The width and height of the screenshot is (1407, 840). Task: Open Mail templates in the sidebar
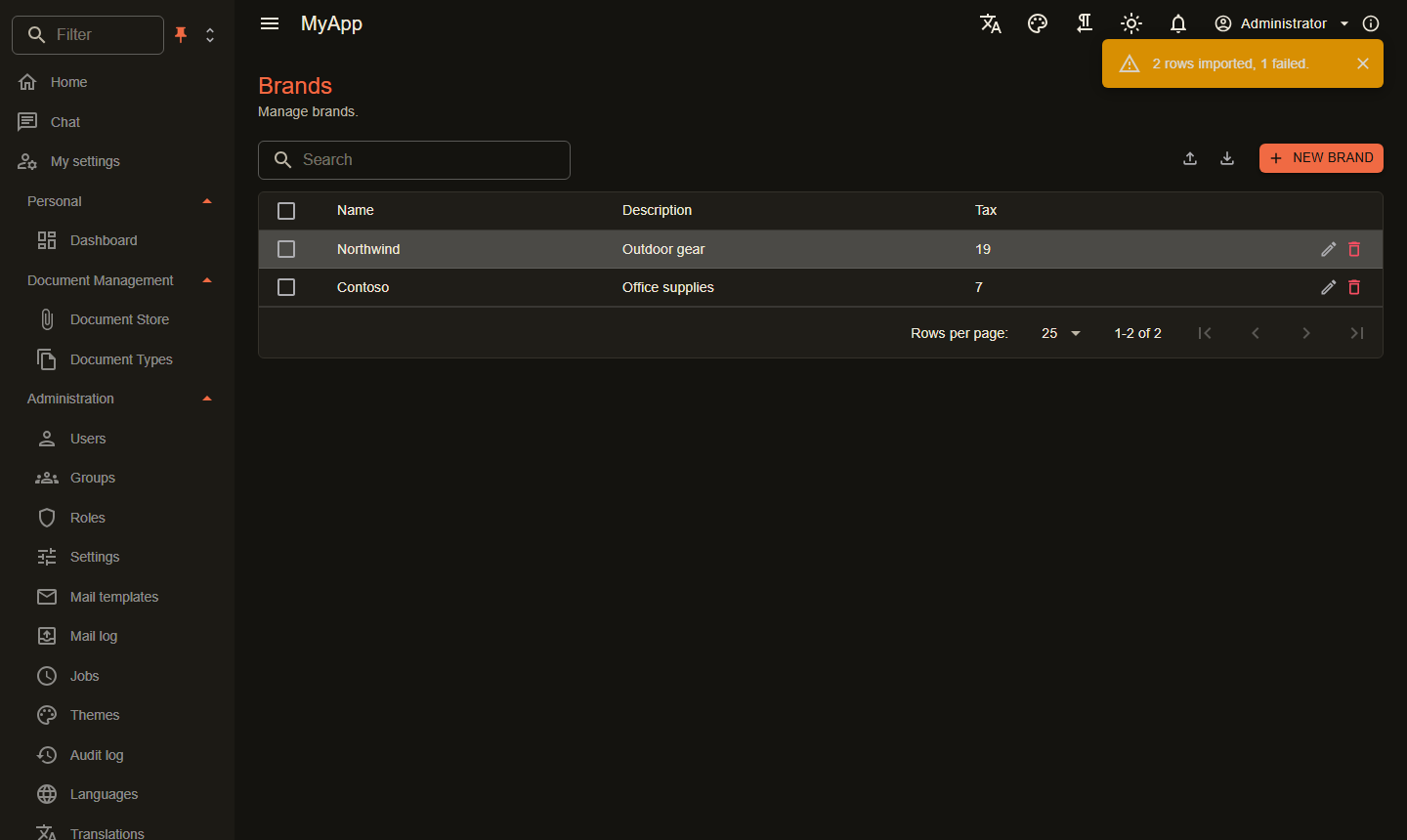pos(117,597)
